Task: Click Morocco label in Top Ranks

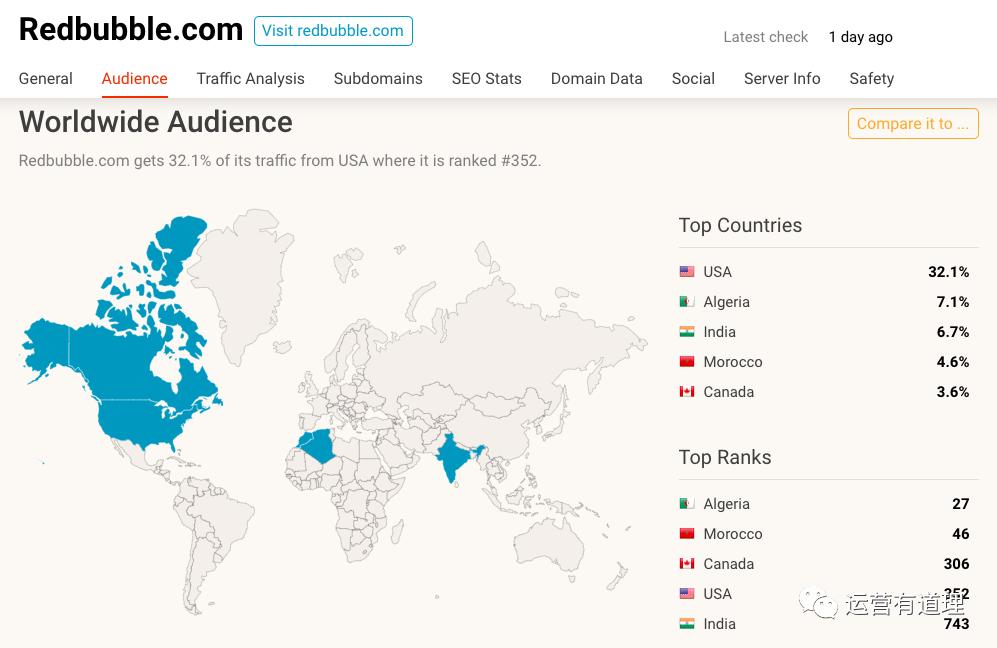Action: point(732,534)
